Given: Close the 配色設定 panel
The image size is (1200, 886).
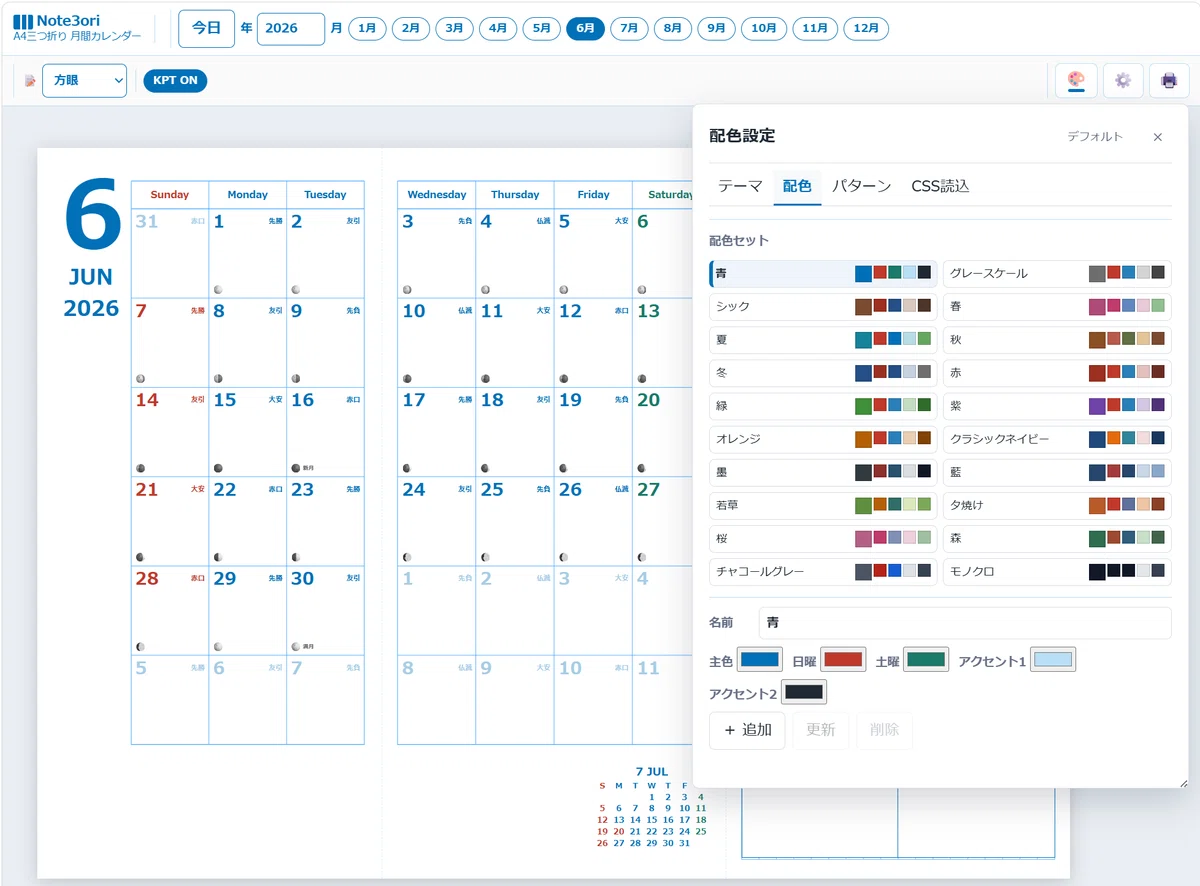Looking at the screenshot, I should (x=1158, y=137).
